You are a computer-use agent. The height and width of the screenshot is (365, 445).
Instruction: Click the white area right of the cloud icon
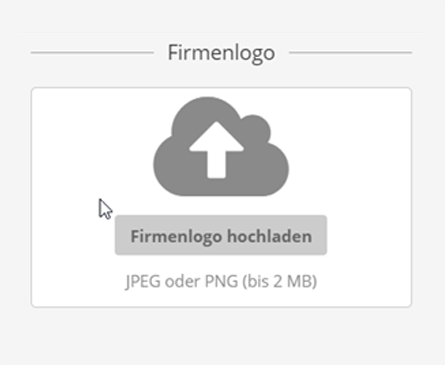(350, 147)
